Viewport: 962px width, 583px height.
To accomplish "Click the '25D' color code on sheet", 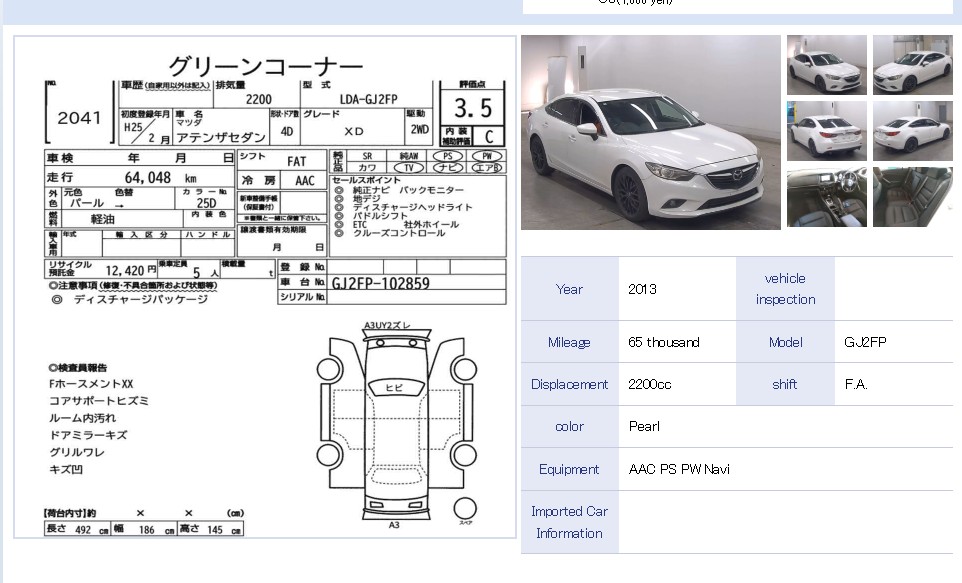I will tap(207, 203).
